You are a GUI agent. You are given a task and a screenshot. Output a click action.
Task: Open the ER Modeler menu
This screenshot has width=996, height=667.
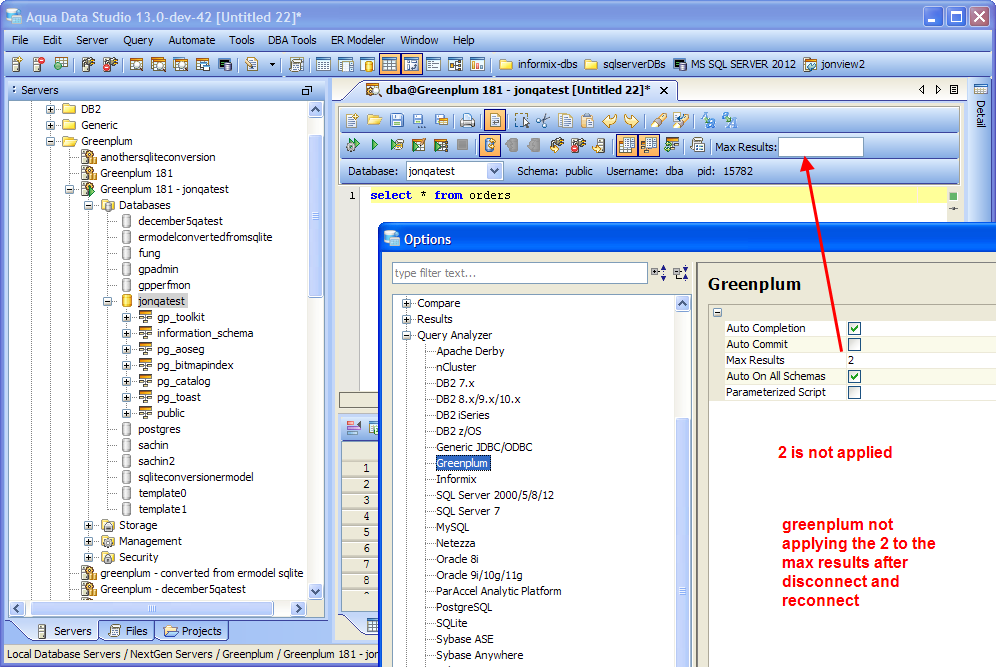(x=358, y=40)
